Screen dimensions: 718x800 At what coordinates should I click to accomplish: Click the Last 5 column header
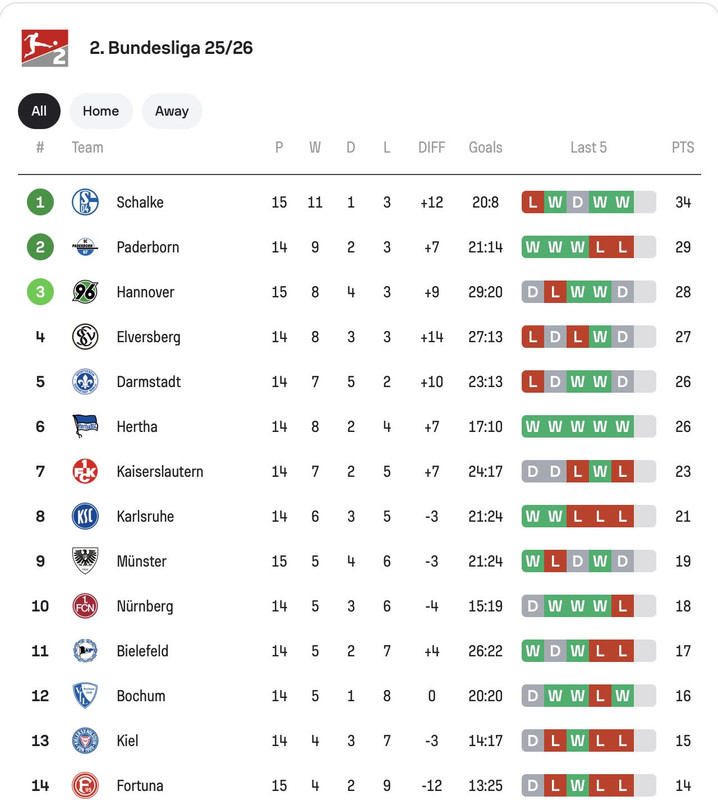coord(588,148)
